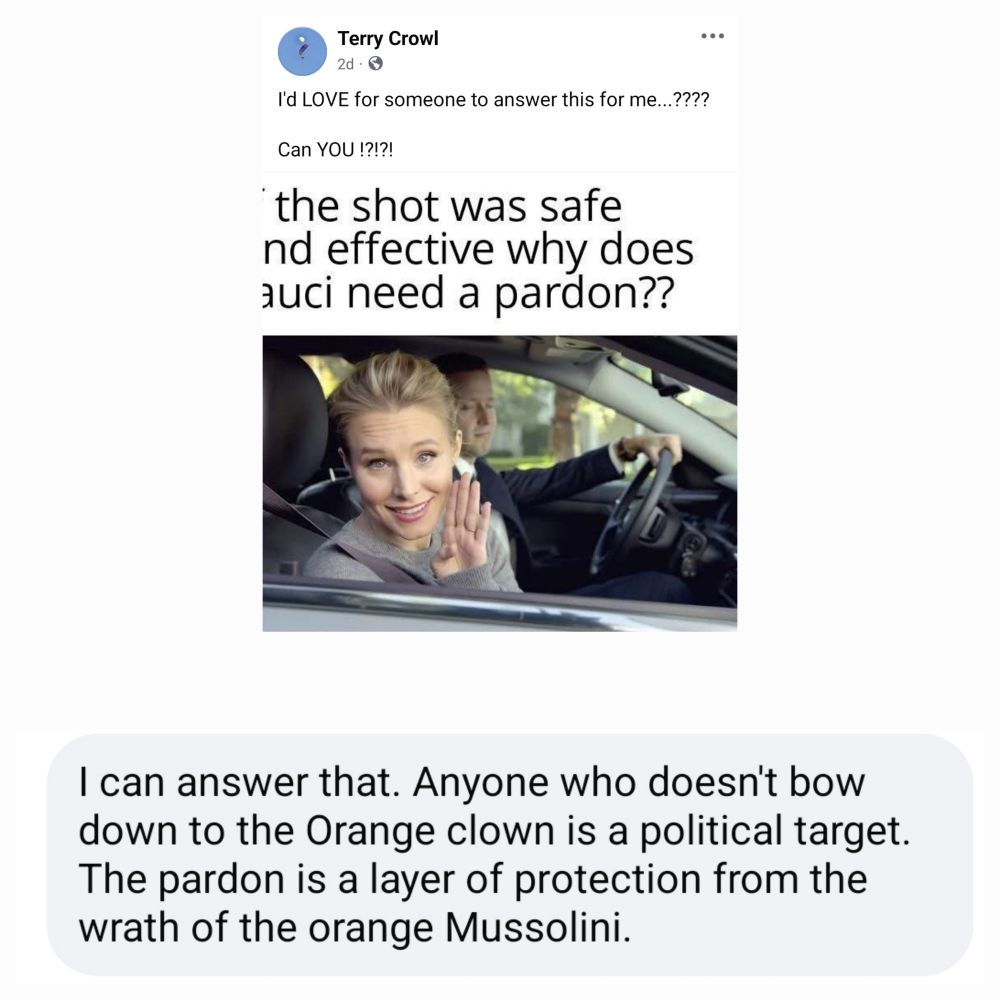Open the three-dot post options menu
The height and width of the screenshot is (1000, 1000).
click(x=712, y=36)
